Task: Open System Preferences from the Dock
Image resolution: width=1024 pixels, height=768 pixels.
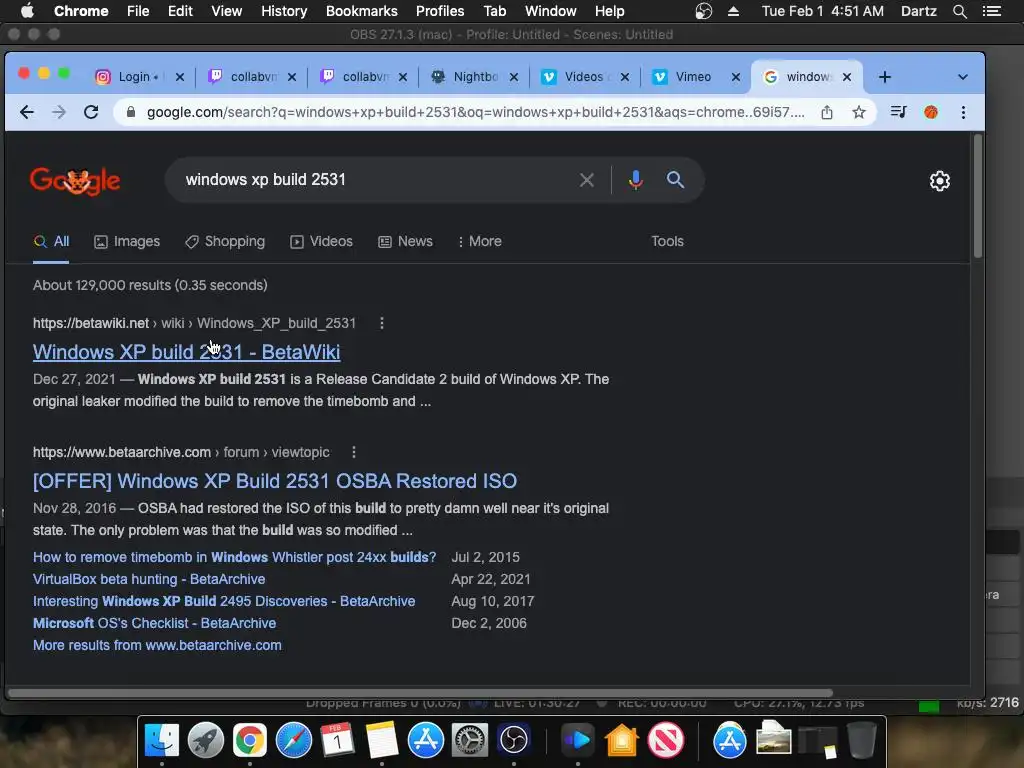Action: click(x=470, y=741)
